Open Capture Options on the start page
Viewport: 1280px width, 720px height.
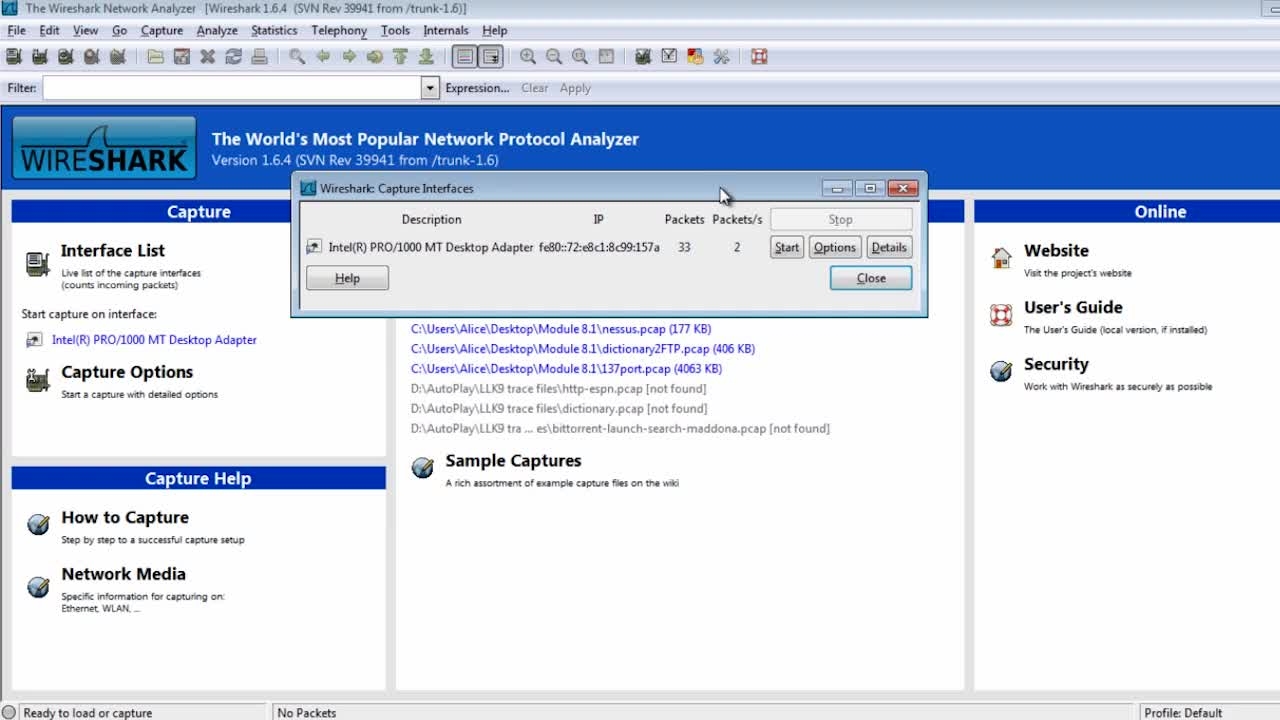[127, 372]
